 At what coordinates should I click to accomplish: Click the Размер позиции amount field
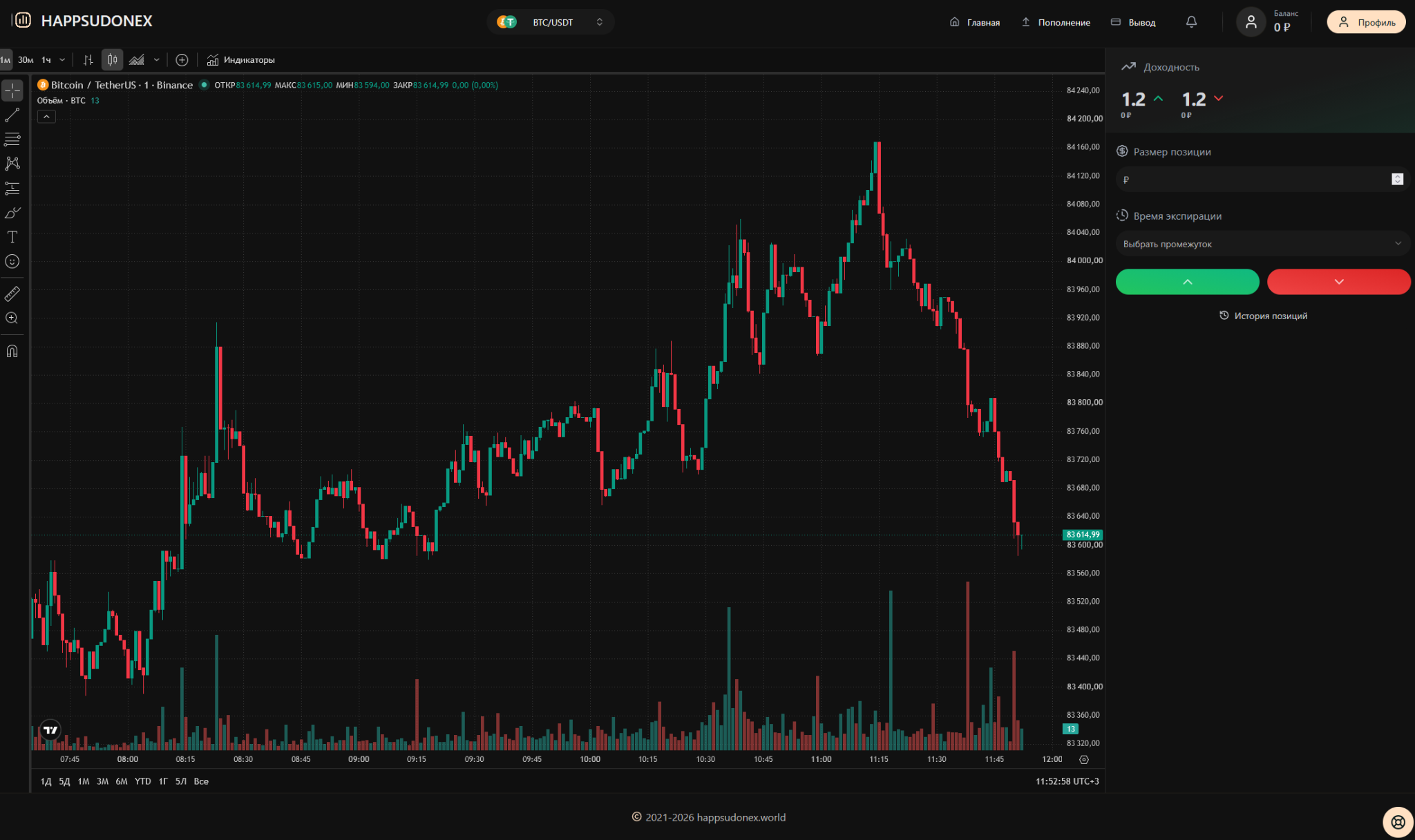click(x=1262, y=180)
